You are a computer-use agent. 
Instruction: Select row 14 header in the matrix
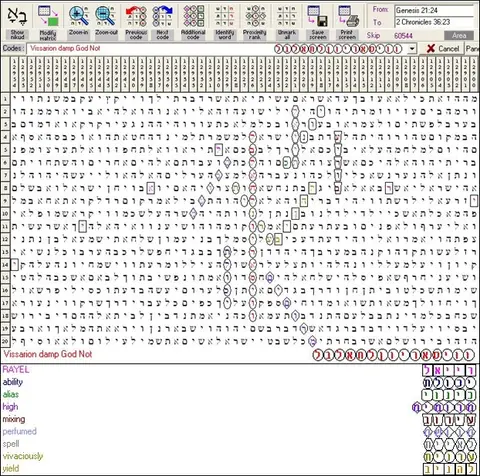[x=5, y=265]
